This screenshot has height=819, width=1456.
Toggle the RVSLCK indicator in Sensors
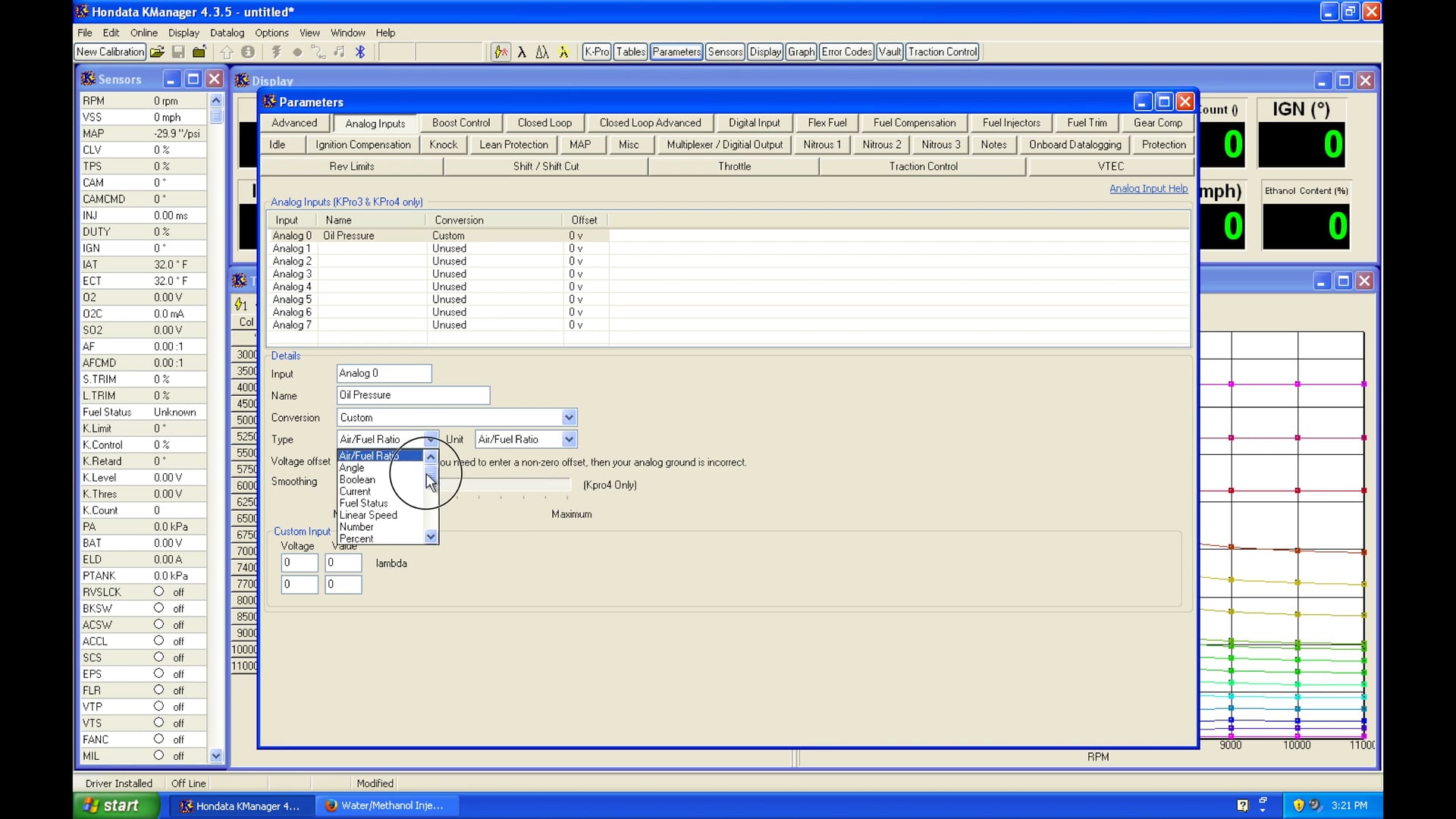(x=159, y=592)
